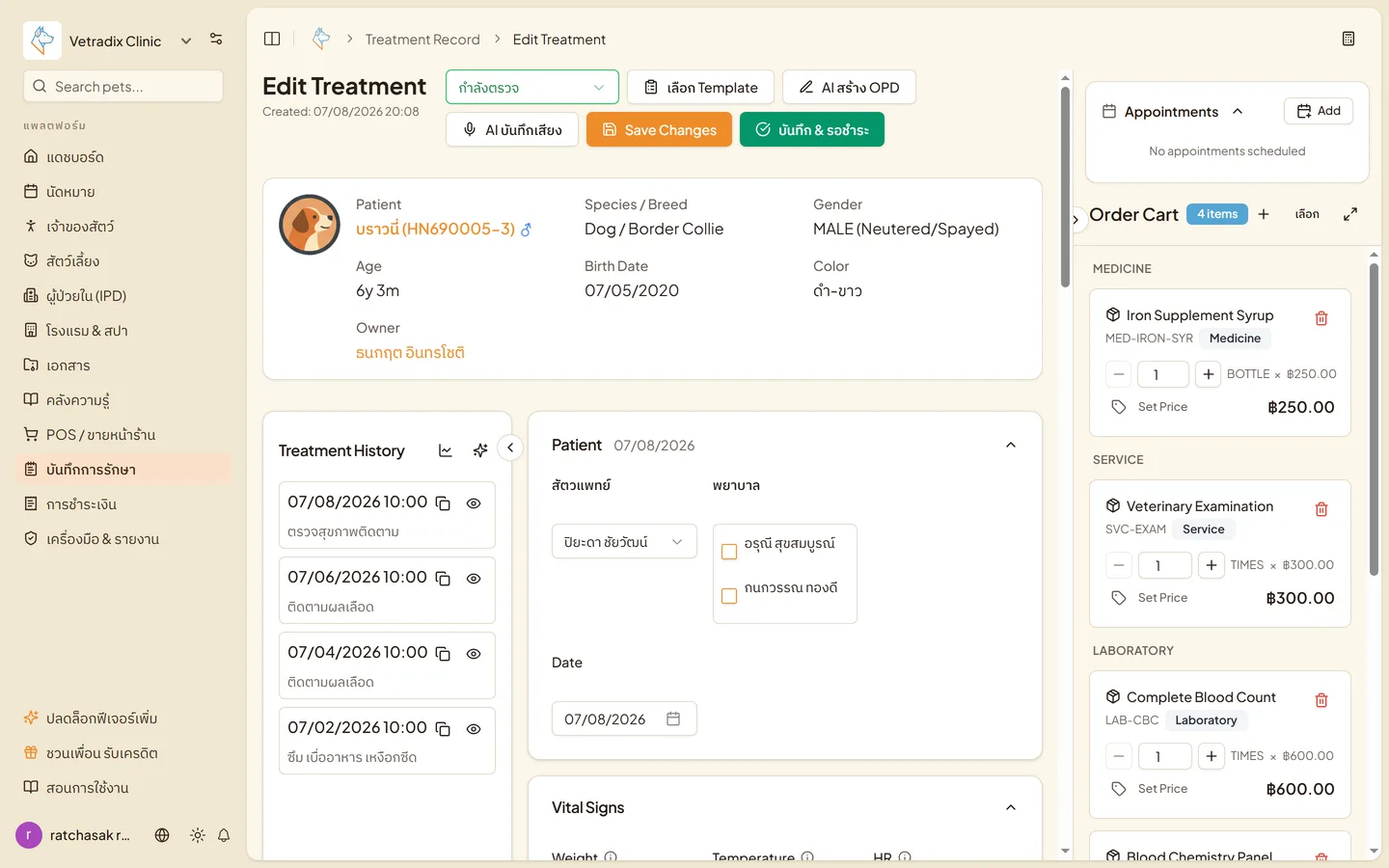Collapse the Appointments panel
1389x868 pixels.
click(1238, 111)
